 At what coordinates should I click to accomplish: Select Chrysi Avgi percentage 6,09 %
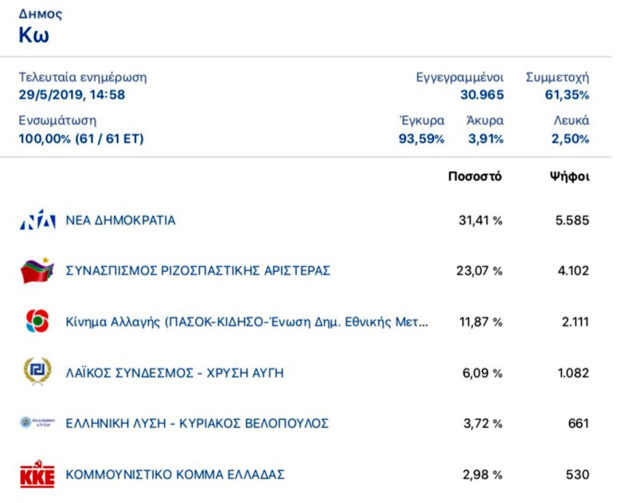482,373
